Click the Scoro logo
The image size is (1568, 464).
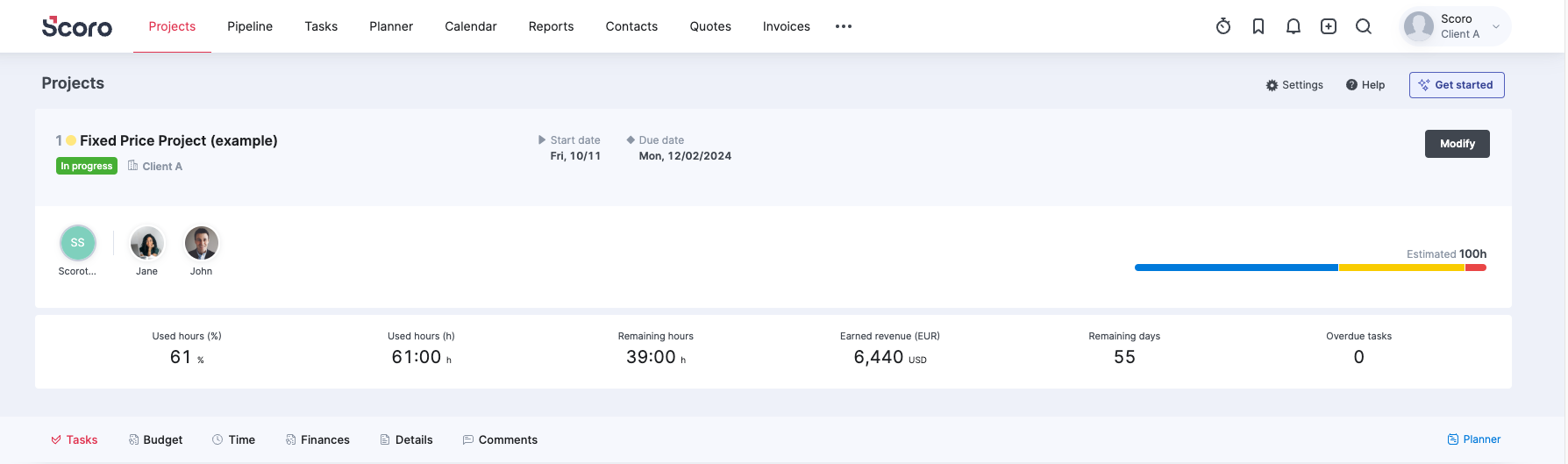(77, 26)
